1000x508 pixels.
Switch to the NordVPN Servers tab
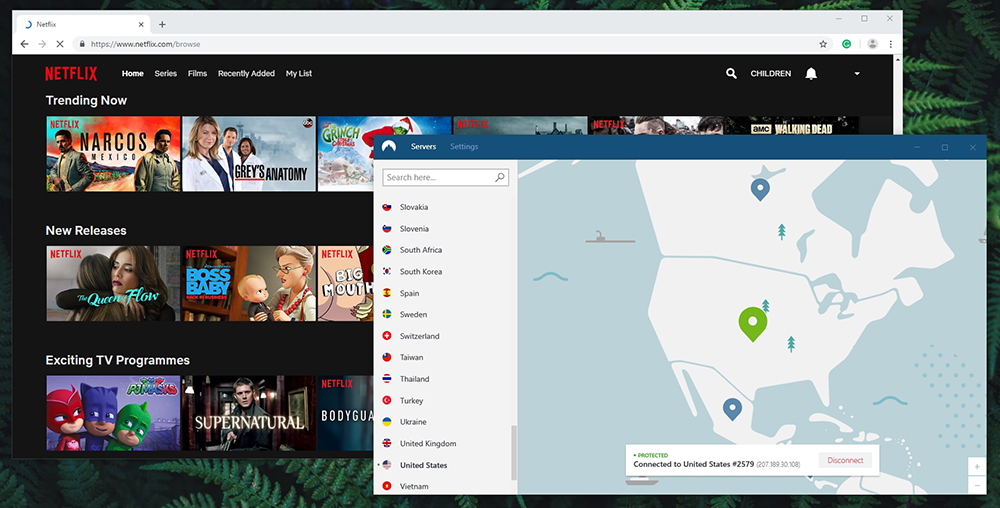(x=423, y=147)
